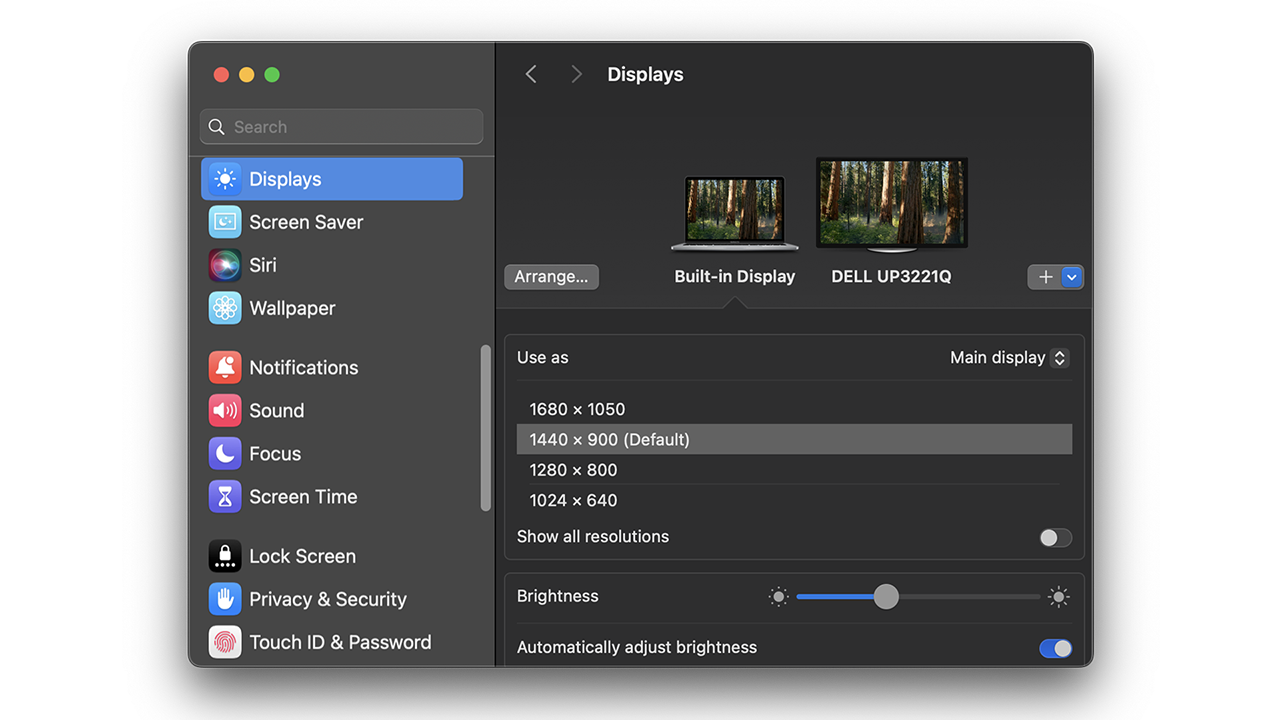This screenshot has height=720, width=1280.
Task: Open Screen Time via hourglass icon
Action: (225, 496)
